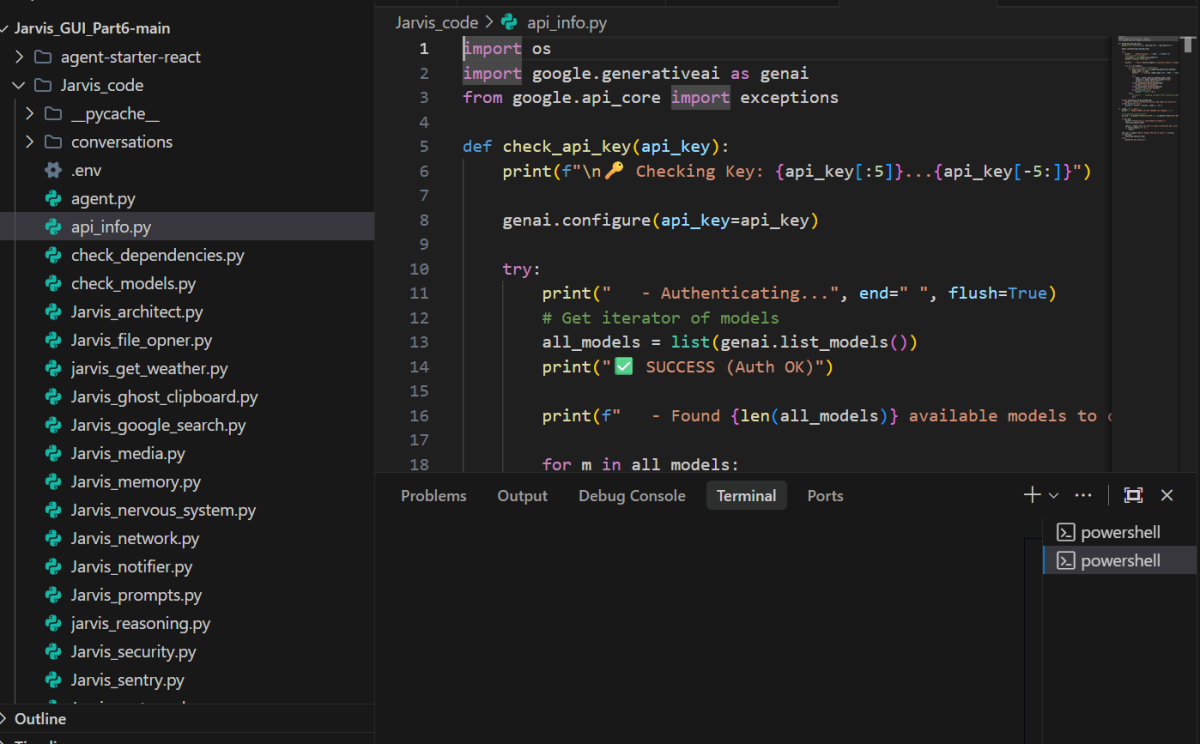Viewport: 1200px width, 744px height.
Task: Expand the Outline section
Action: pyautogui.click(x=40, y=719)
